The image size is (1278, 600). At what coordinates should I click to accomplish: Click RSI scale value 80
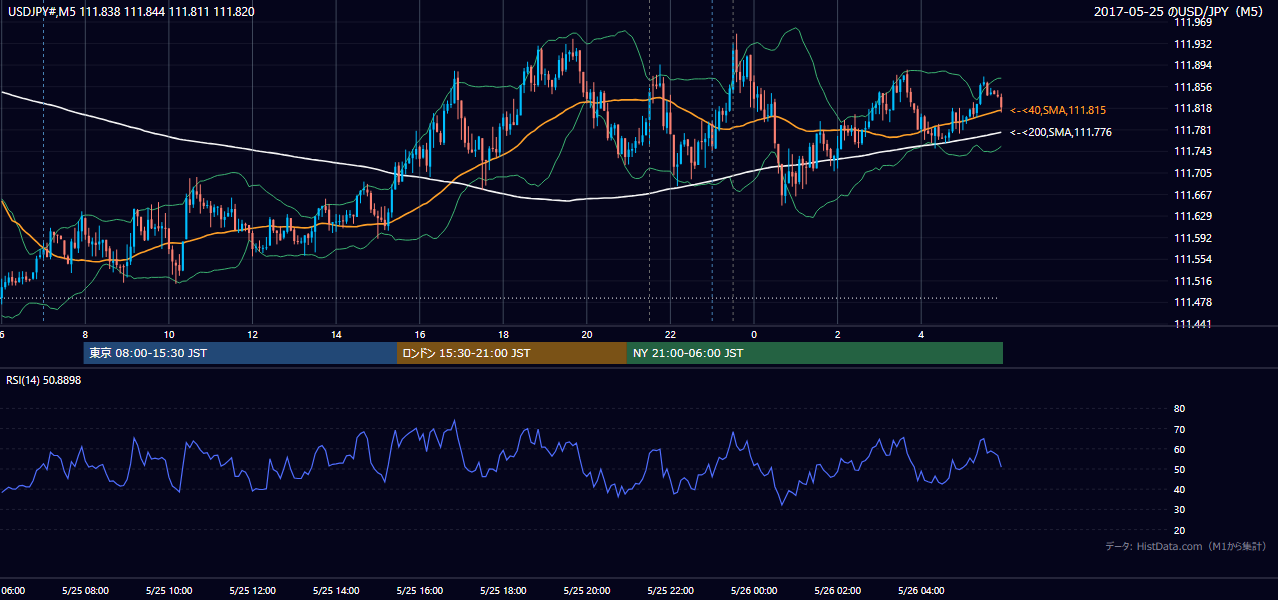click(1179, 409)
